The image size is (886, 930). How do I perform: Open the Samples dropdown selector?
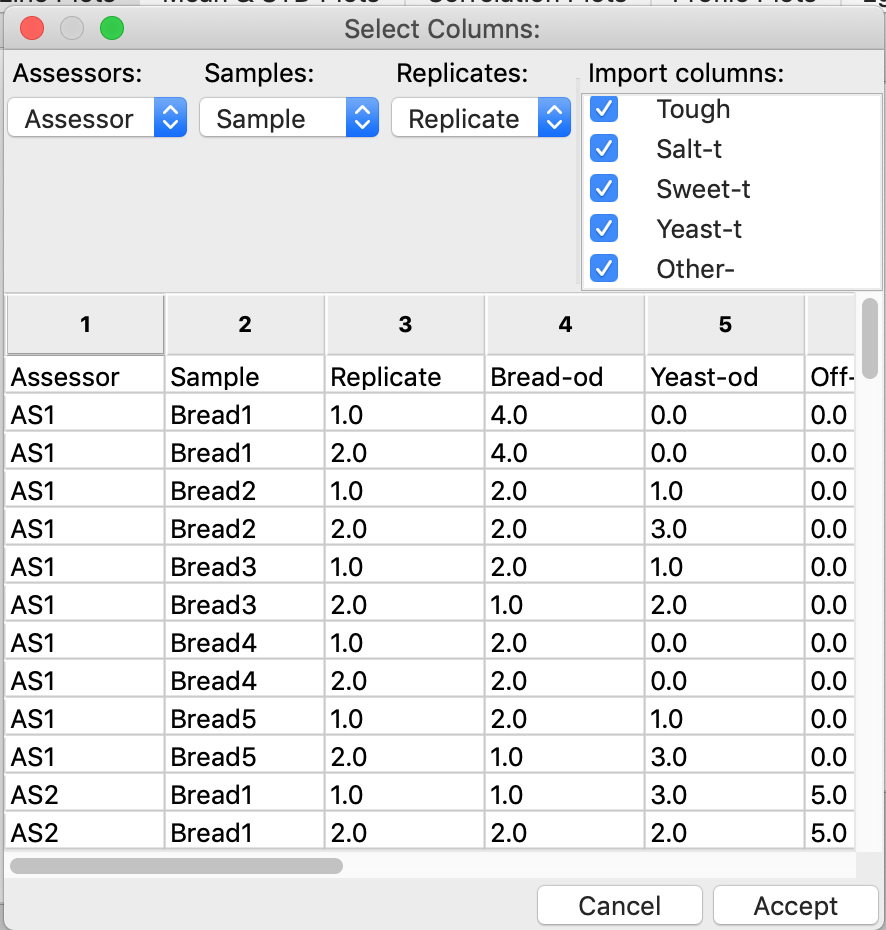[289, 117]
